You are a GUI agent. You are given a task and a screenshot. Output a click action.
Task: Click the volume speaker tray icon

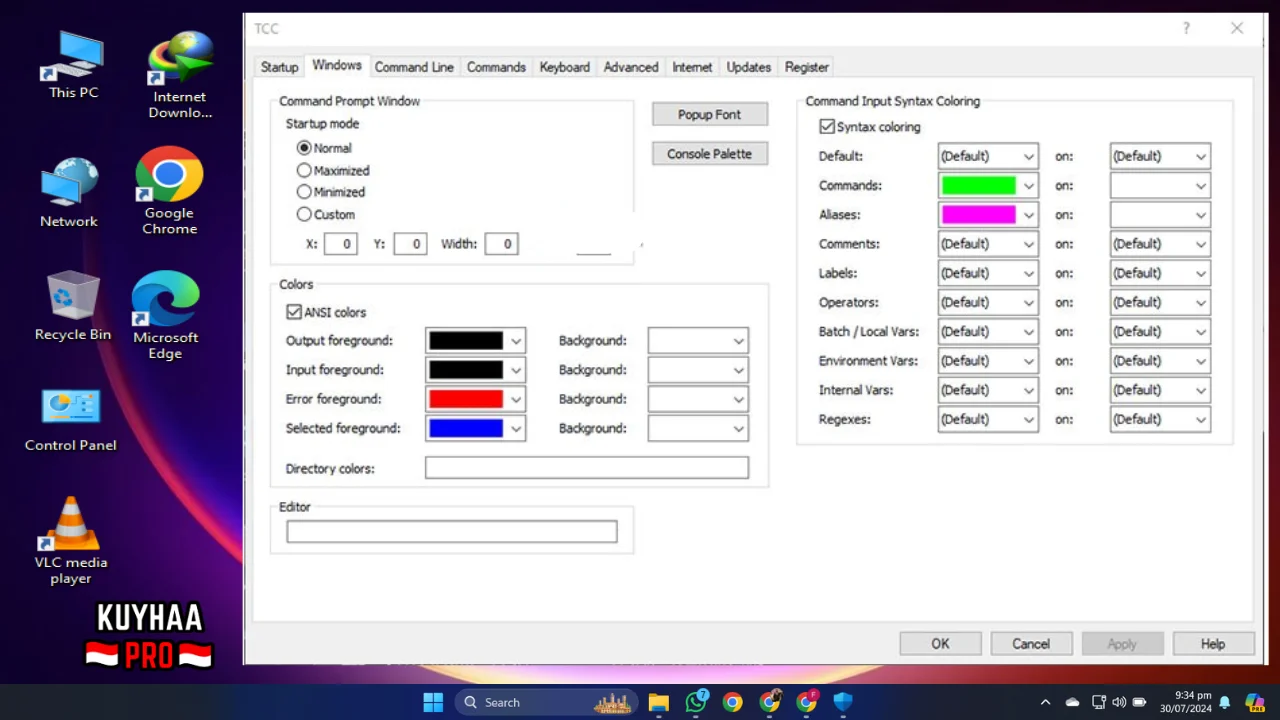point(1119,702)
